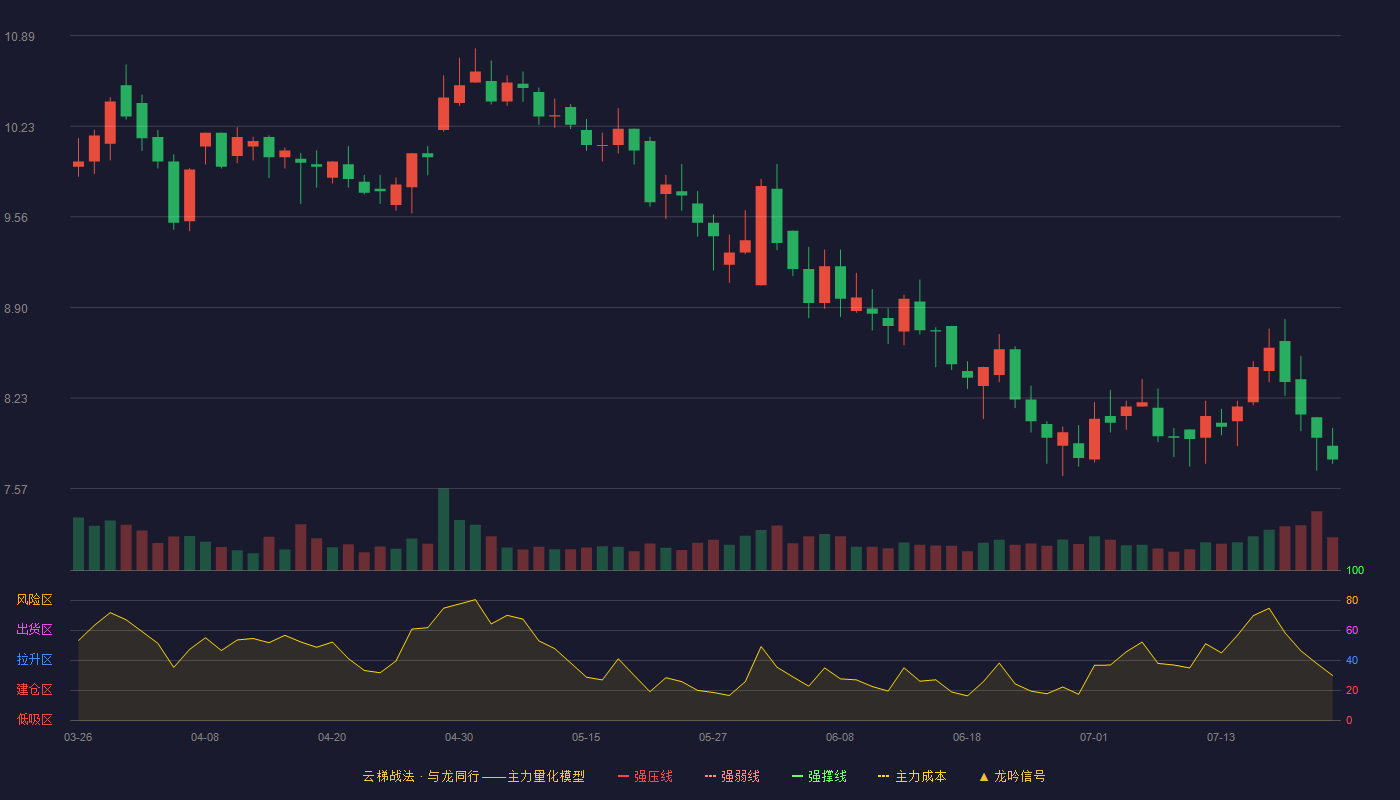This screenshot has height=800, width=1400.
Task: Click the 04-30 date label
Action: click(459, 737)
